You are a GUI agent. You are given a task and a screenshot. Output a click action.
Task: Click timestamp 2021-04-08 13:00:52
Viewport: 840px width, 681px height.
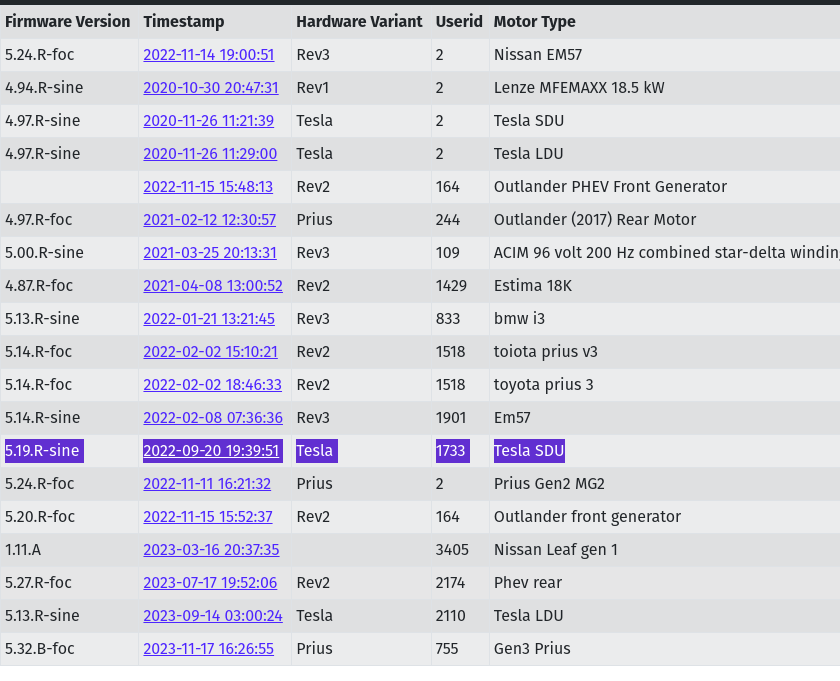(x=213, y=286)
